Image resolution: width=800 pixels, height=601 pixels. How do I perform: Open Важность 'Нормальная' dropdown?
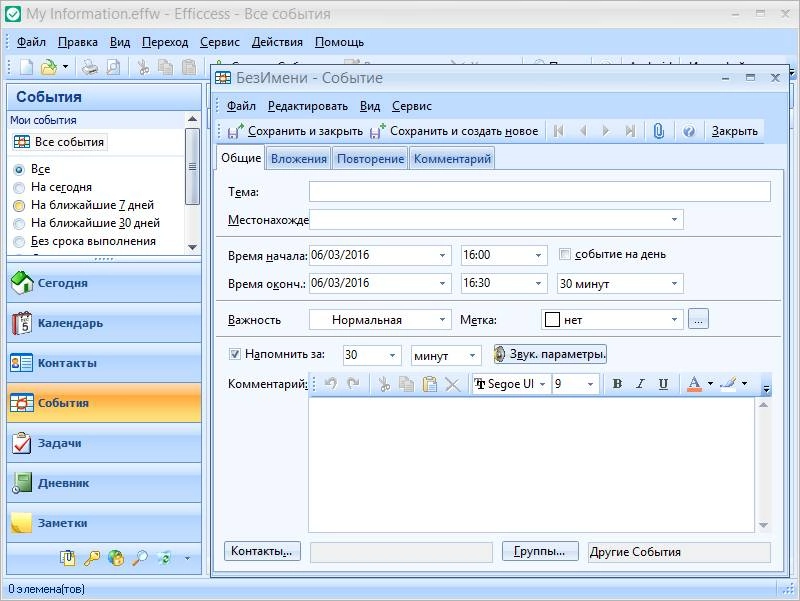click(x=442, y=320)
